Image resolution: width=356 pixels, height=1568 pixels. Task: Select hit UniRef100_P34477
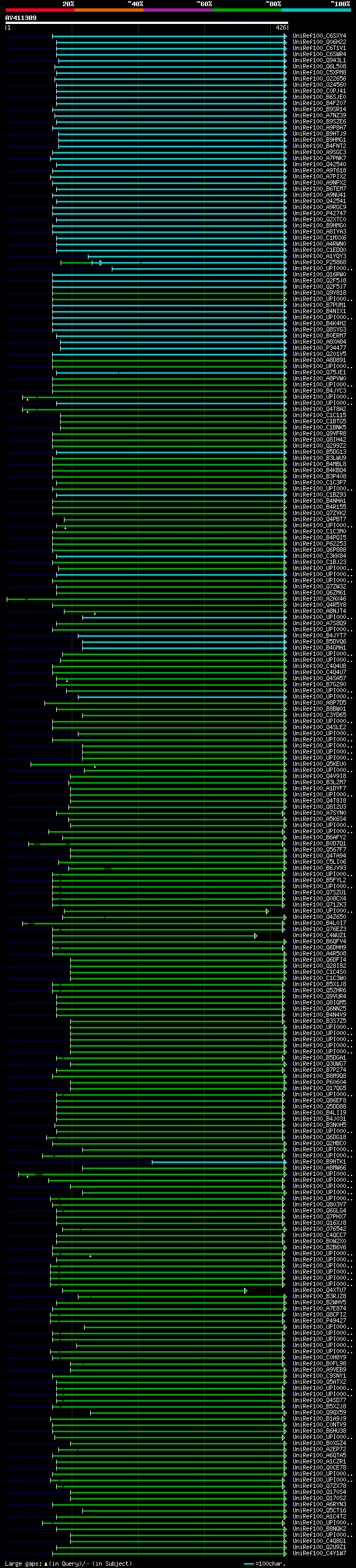click(319, 348)
